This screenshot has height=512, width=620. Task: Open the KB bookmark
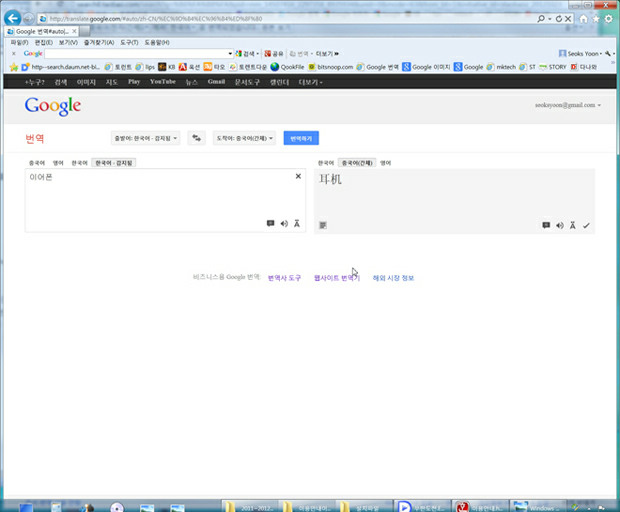click(x=166, y=67)
